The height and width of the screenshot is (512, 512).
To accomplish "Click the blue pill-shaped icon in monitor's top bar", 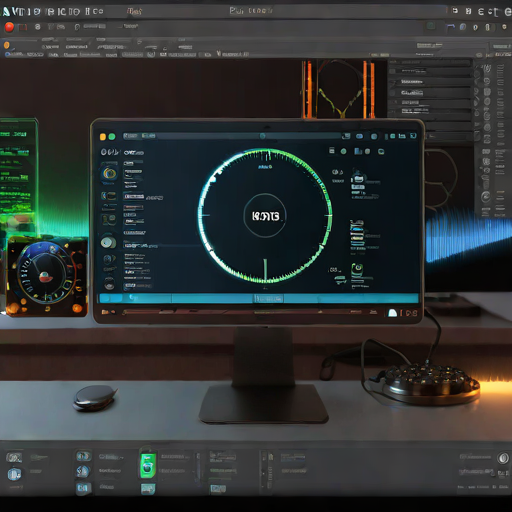I will [x=359, y=136].
